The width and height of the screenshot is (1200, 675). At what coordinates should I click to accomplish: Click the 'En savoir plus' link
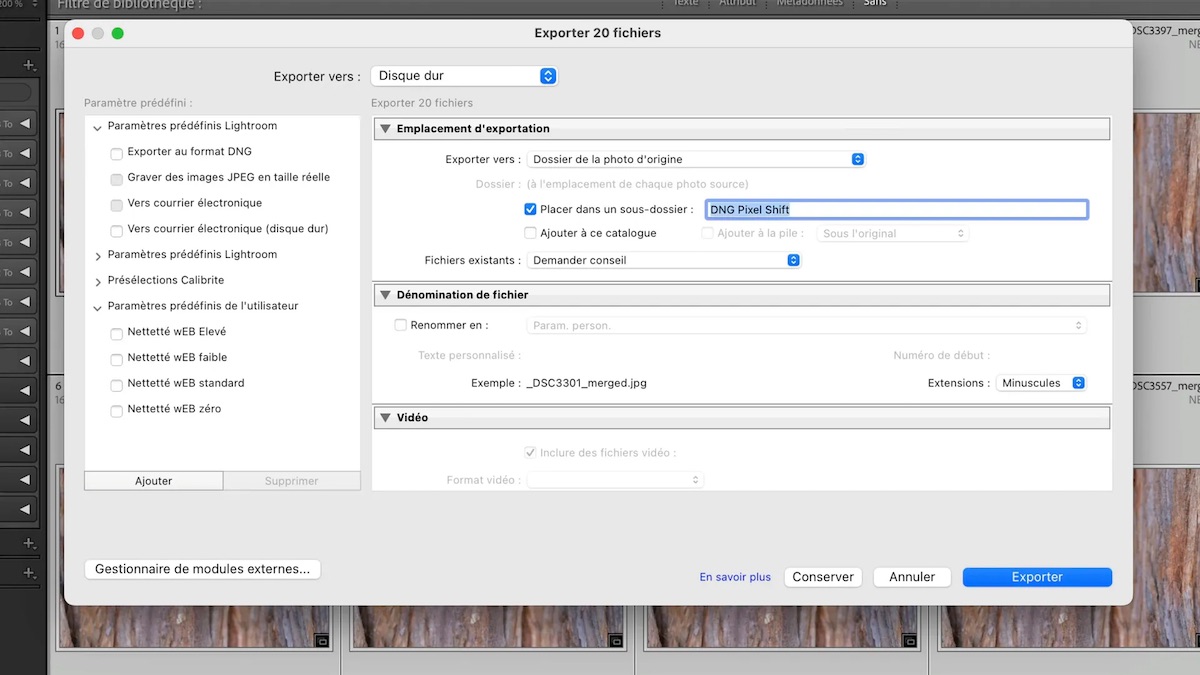click(735, 577)
